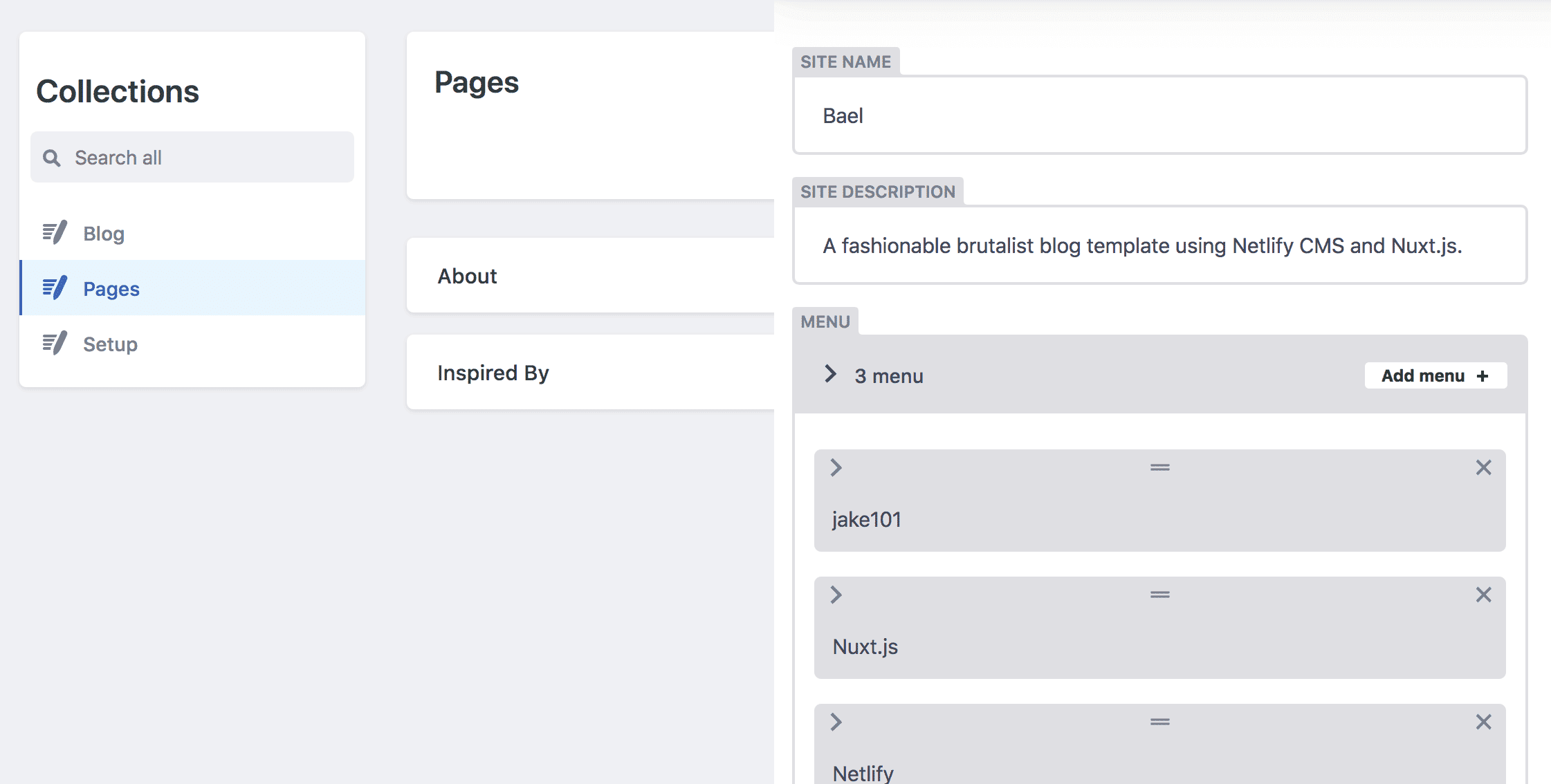Remove the jake101 menu entry

(x=1483, y=467)
